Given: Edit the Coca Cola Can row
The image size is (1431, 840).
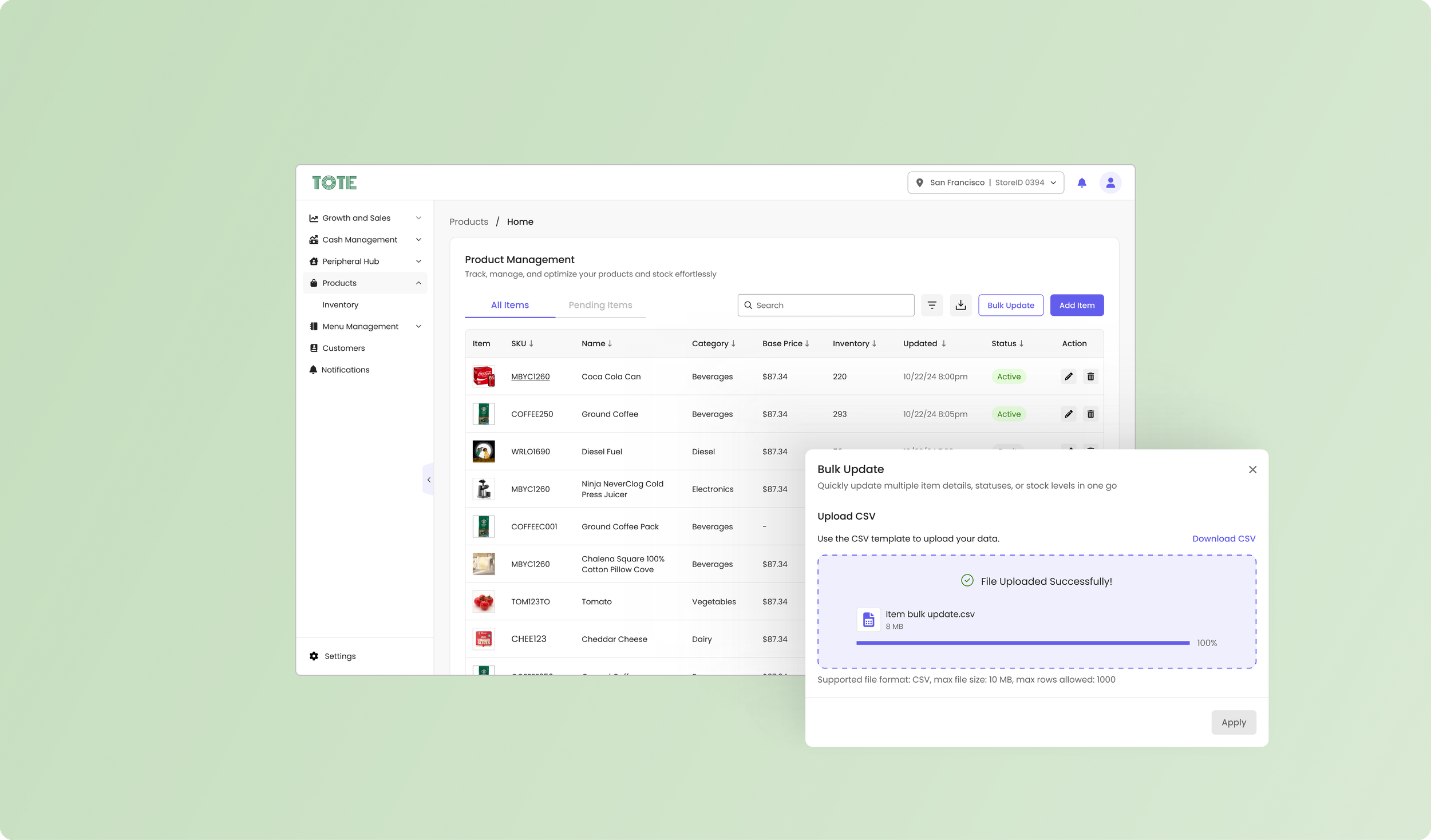Looking at the screenshot, I should 1068,377.
